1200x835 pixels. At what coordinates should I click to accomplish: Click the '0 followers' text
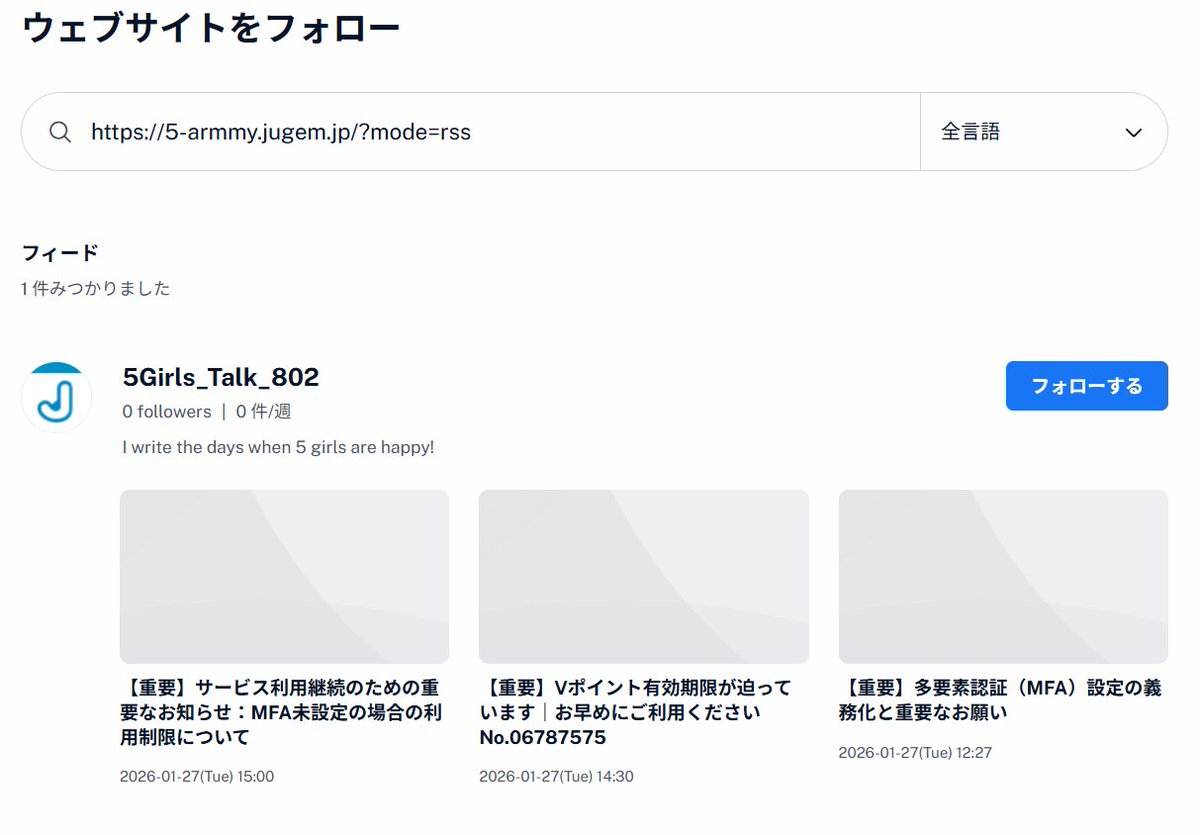(x=167, y=411)
